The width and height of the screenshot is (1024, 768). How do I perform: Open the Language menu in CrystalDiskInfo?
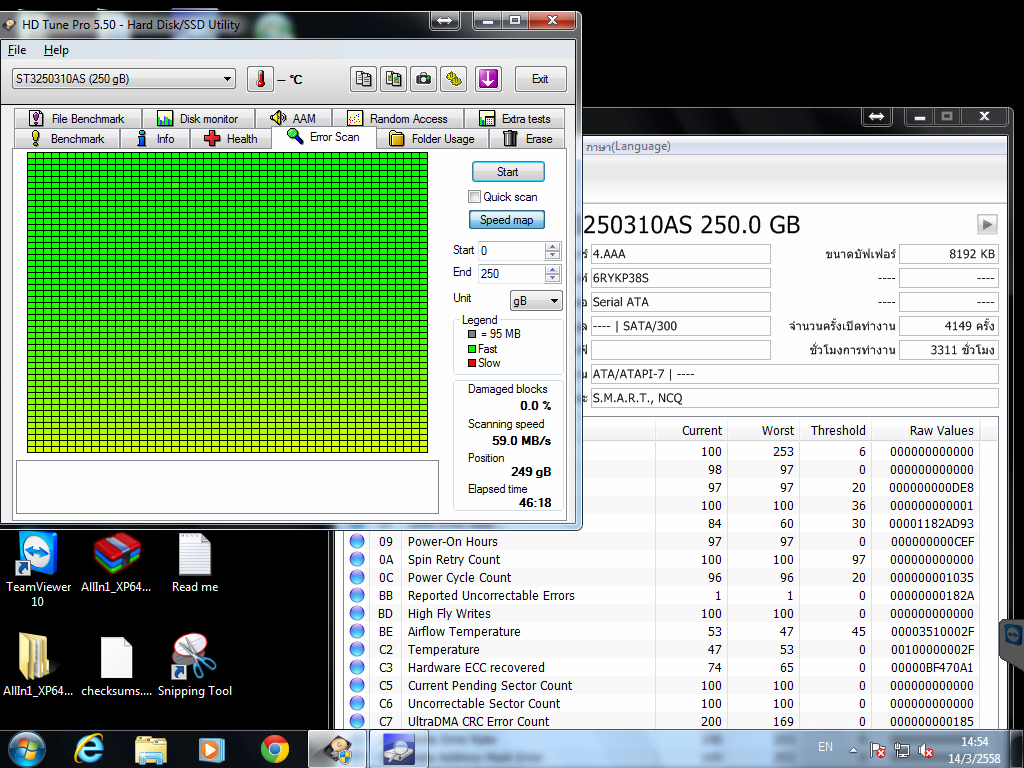(628, 146)
